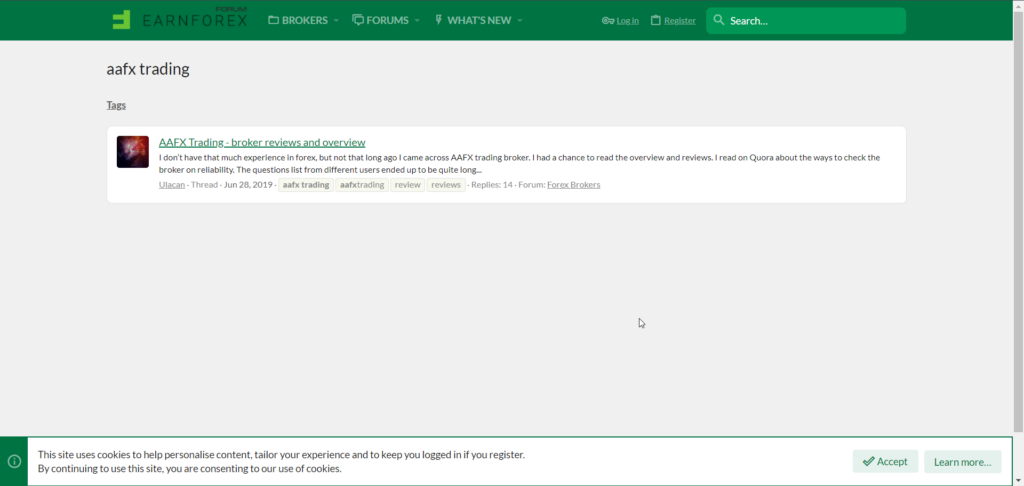Click the page vertical scrollbar

click(1018, 222)
